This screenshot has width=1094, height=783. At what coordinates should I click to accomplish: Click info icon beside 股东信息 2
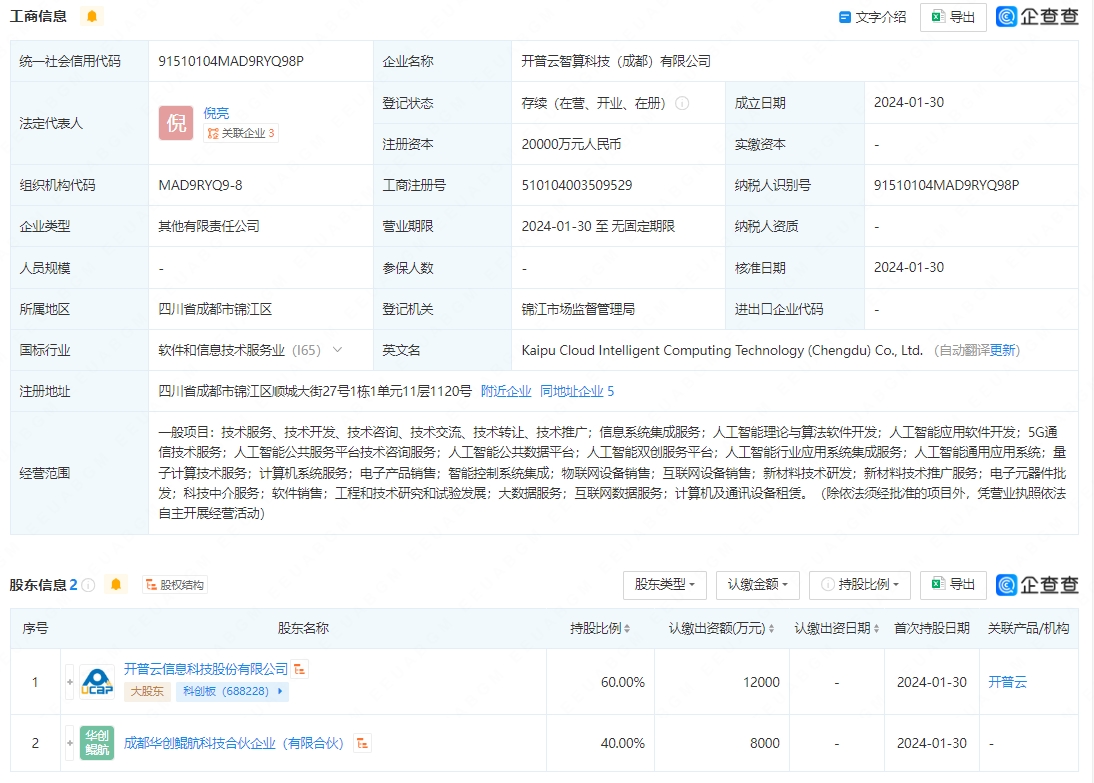(x=88, y=585)
